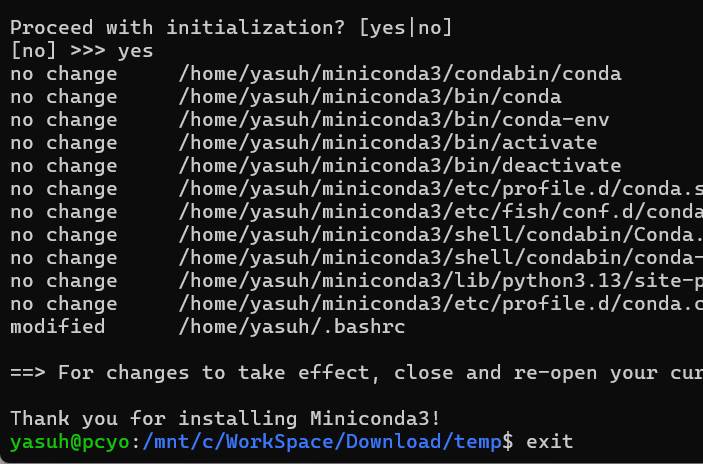The width and height of the screenshot is (703, 464).
Task: Click the /home/yasuh/.bashrc path
Action: 291,326
